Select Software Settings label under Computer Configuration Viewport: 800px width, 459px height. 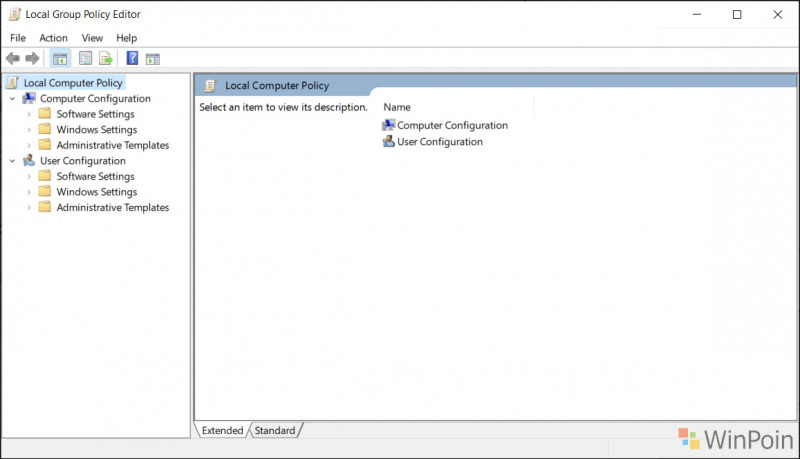click(95, 114)
